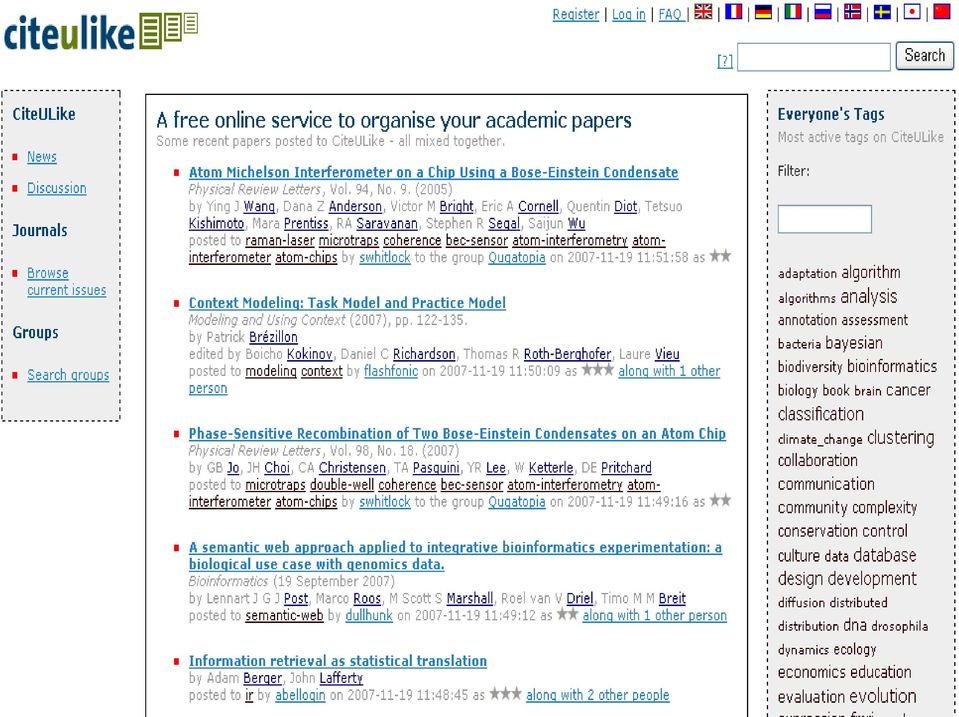Viewport: 959px width, 717px height.
Task: Open author Lafferty's link
Action: point(341,678)
